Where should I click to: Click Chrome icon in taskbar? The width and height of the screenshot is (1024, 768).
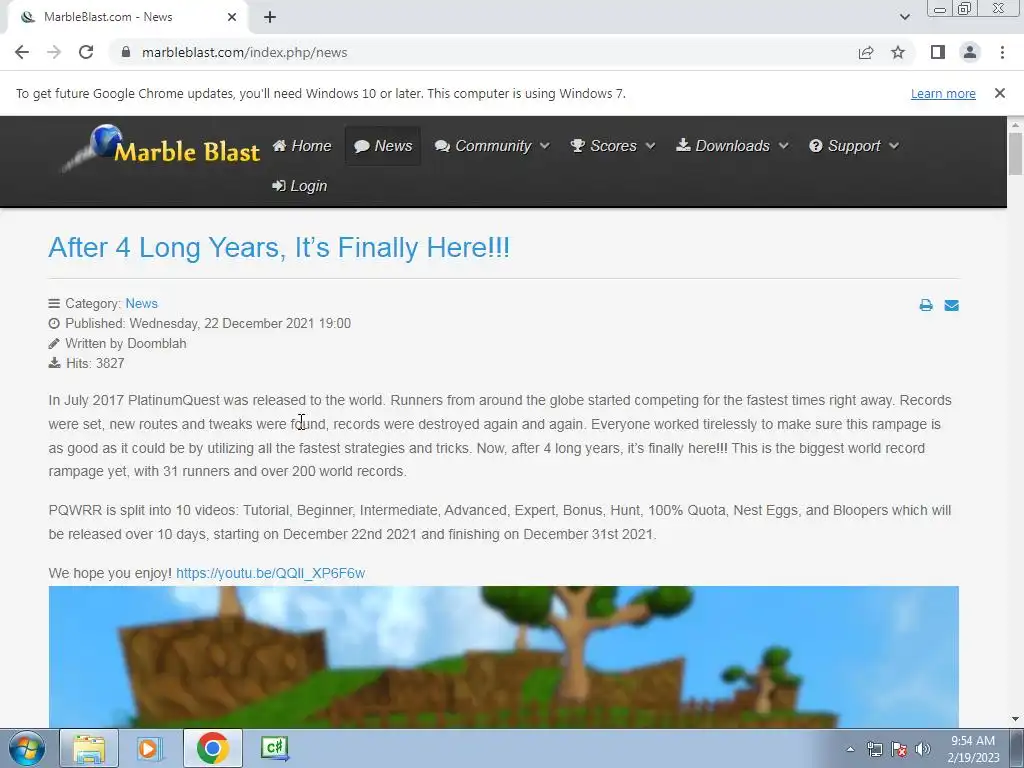point(212,748)
